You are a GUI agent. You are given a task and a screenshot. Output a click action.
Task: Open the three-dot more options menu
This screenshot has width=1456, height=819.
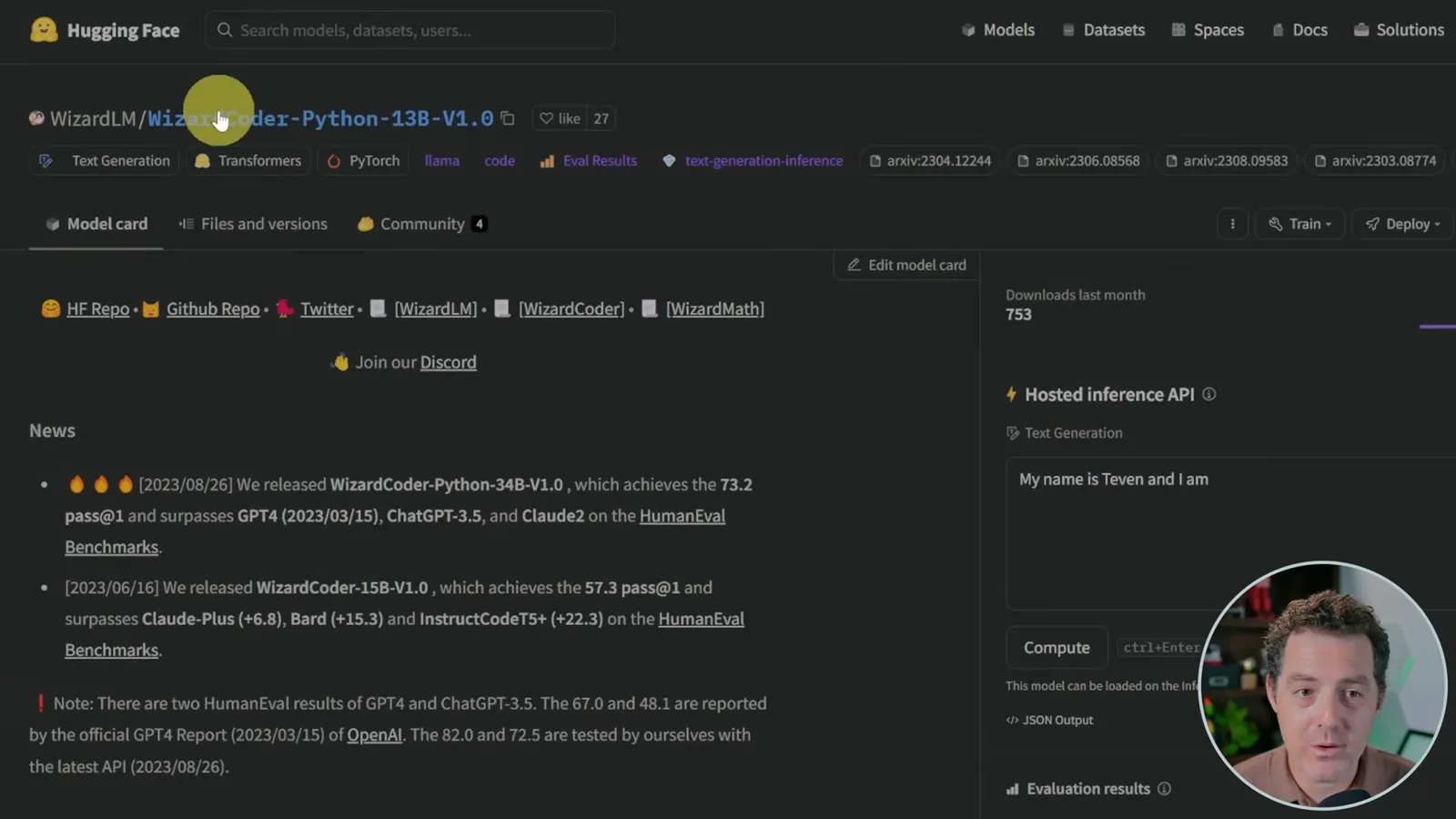pyautogui.click(x=1233, y=224)
